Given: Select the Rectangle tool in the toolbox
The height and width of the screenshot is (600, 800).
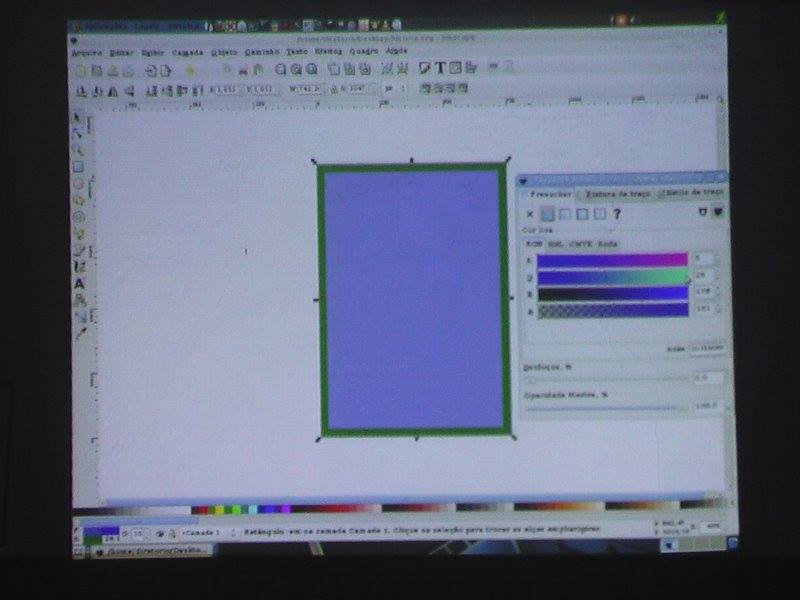Looking at the screenshot, I should [x=78, y=167].
